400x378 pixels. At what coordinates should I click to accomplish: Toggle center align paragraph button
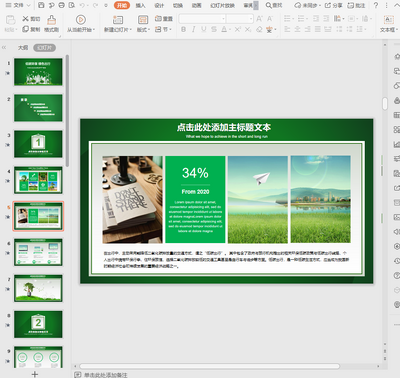pos(297,30)
